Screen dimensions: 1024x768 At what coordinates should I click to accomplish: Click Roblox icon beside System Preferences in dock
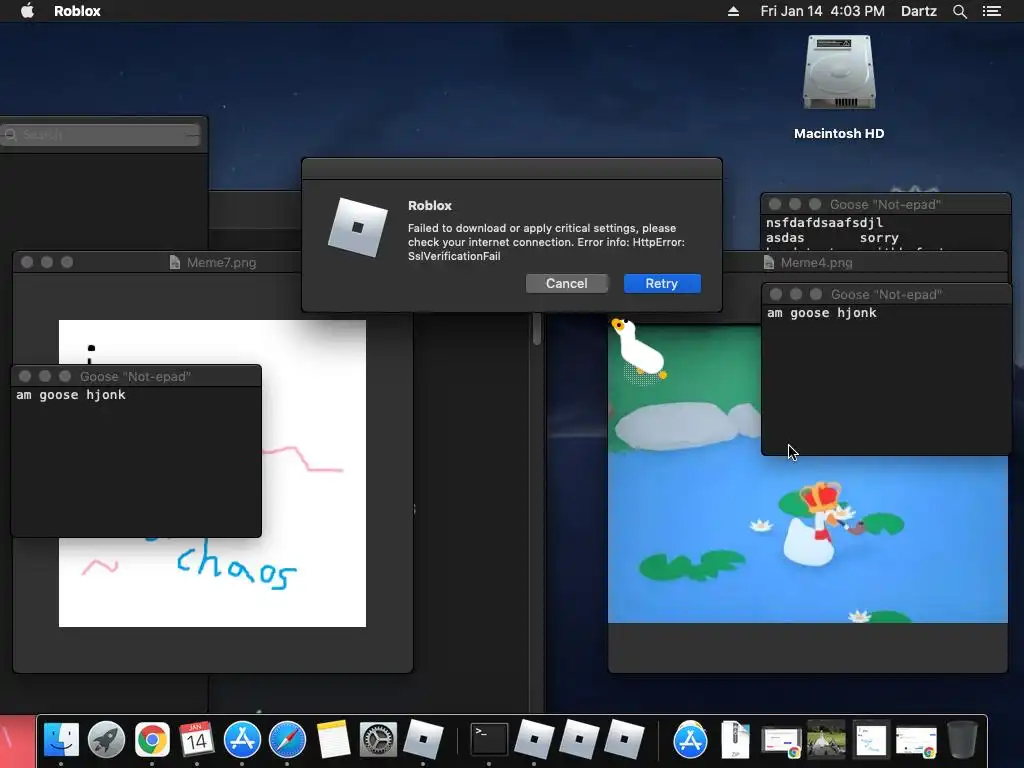(423, 740)
